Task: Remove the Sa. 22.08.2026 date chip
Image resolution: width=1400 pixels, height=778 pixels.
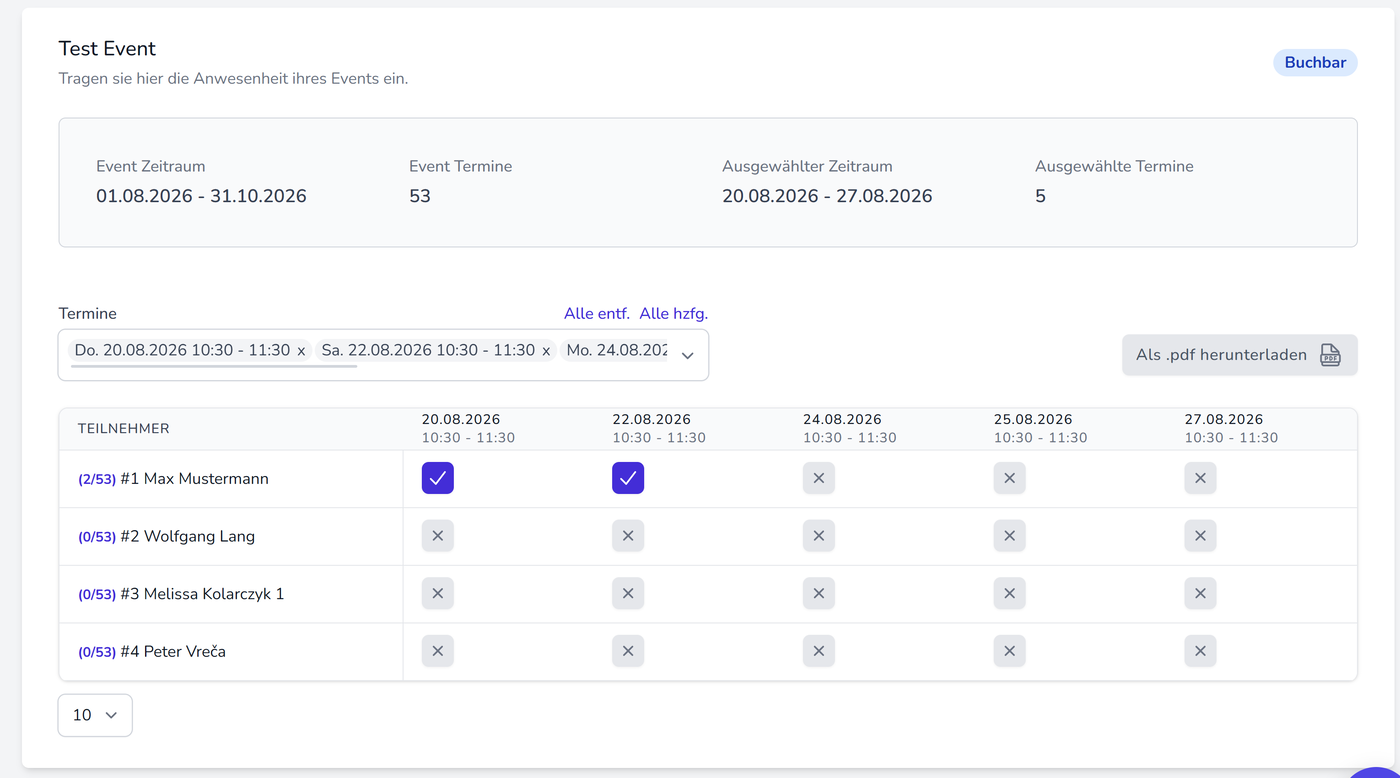Action: (546, 351)
